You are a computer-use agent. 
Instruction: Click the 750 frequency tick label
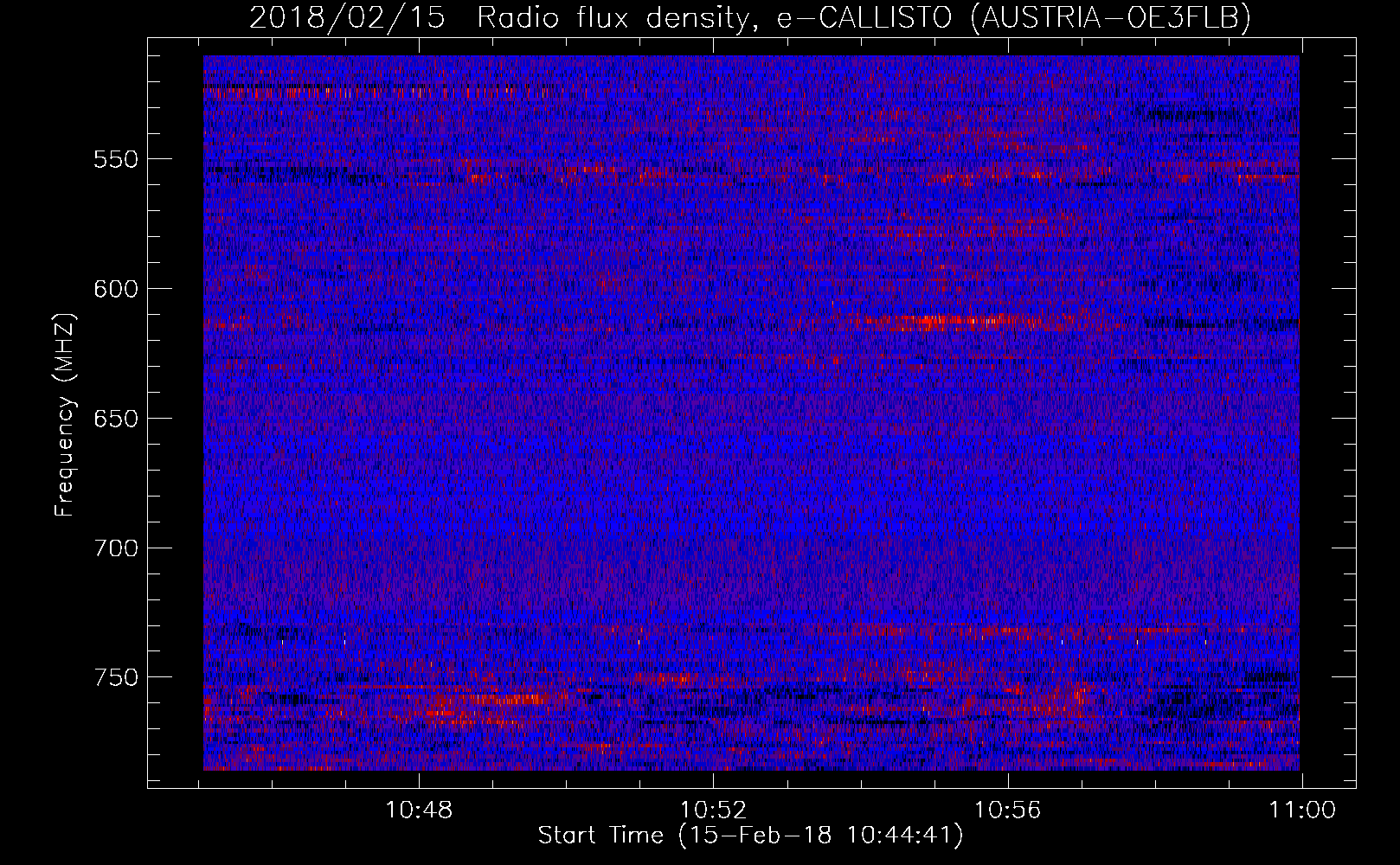[116, 677]
